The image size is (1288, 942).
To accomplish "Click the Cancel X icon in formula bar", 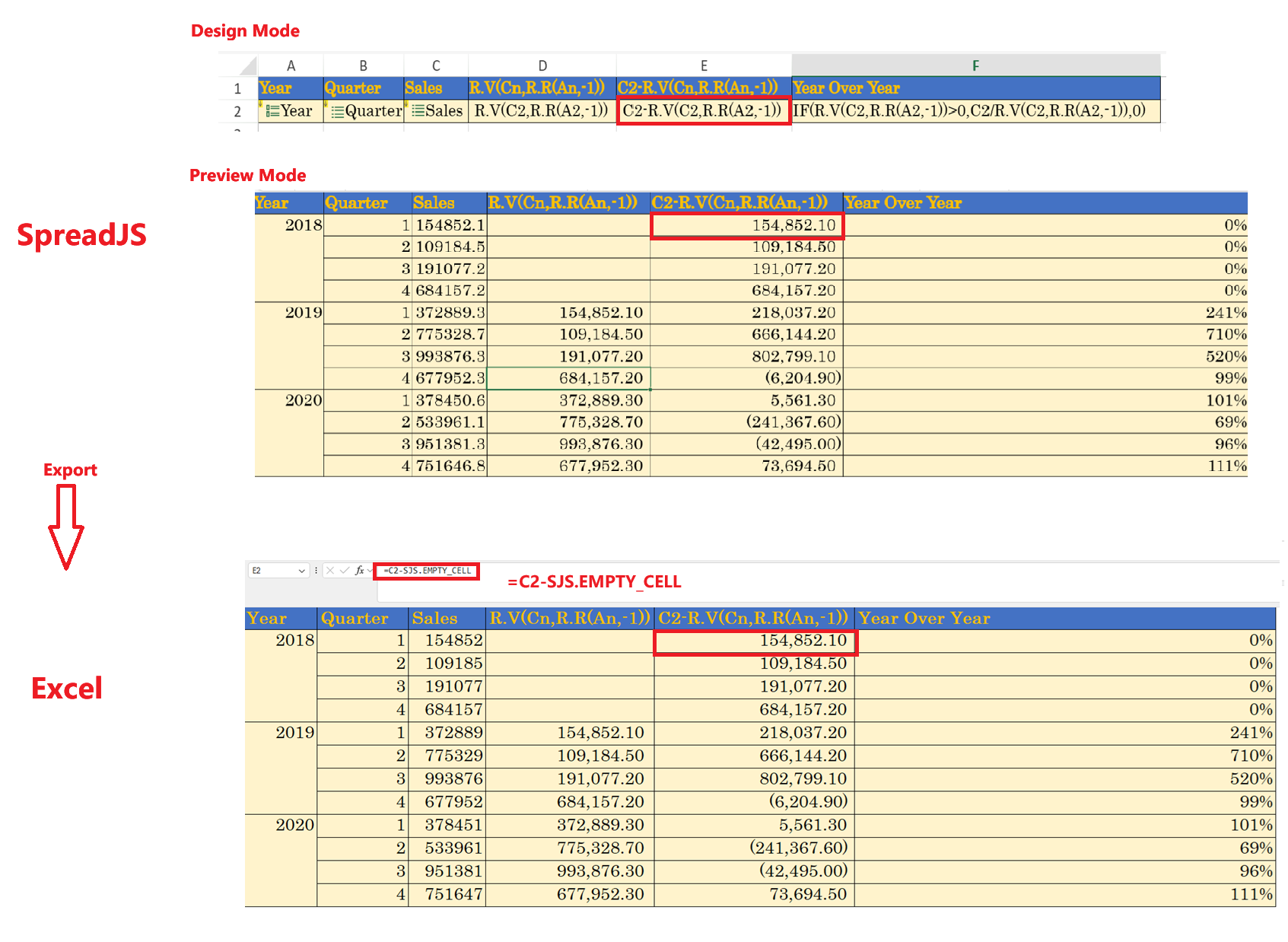I will (x=330, y=571).
